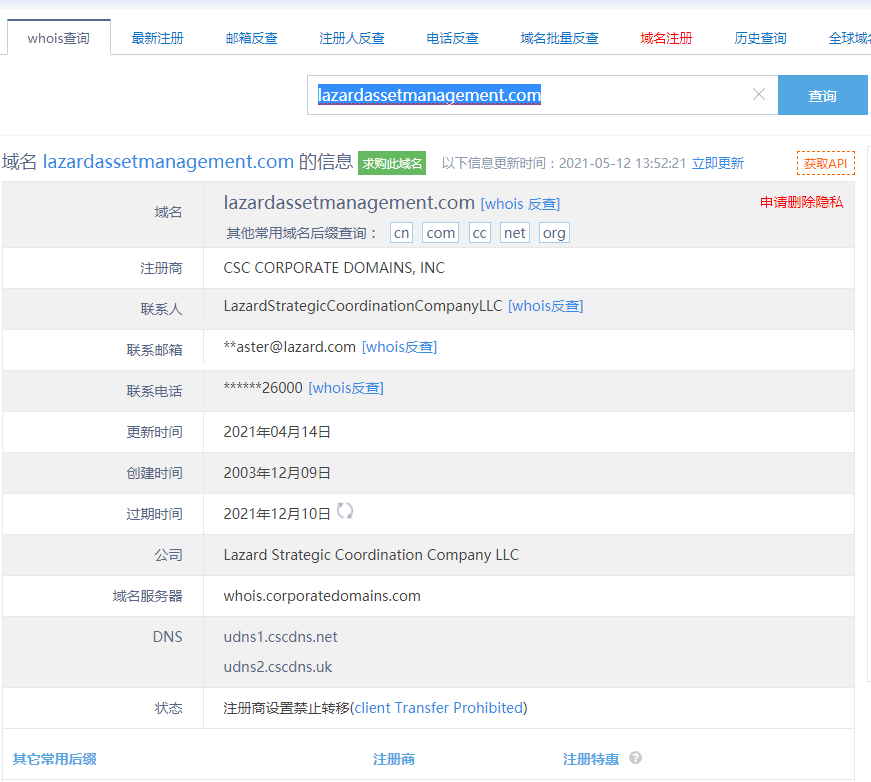The image size is (871, 782).
Task: Select the 注册人反查 tab
Action: 352,38
